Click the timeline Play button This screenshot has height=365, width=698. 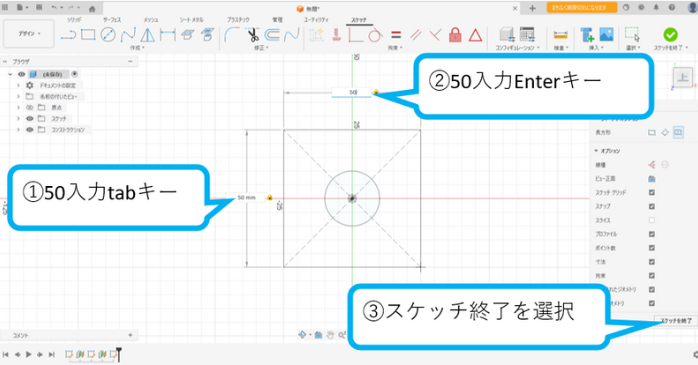[28, 354]
